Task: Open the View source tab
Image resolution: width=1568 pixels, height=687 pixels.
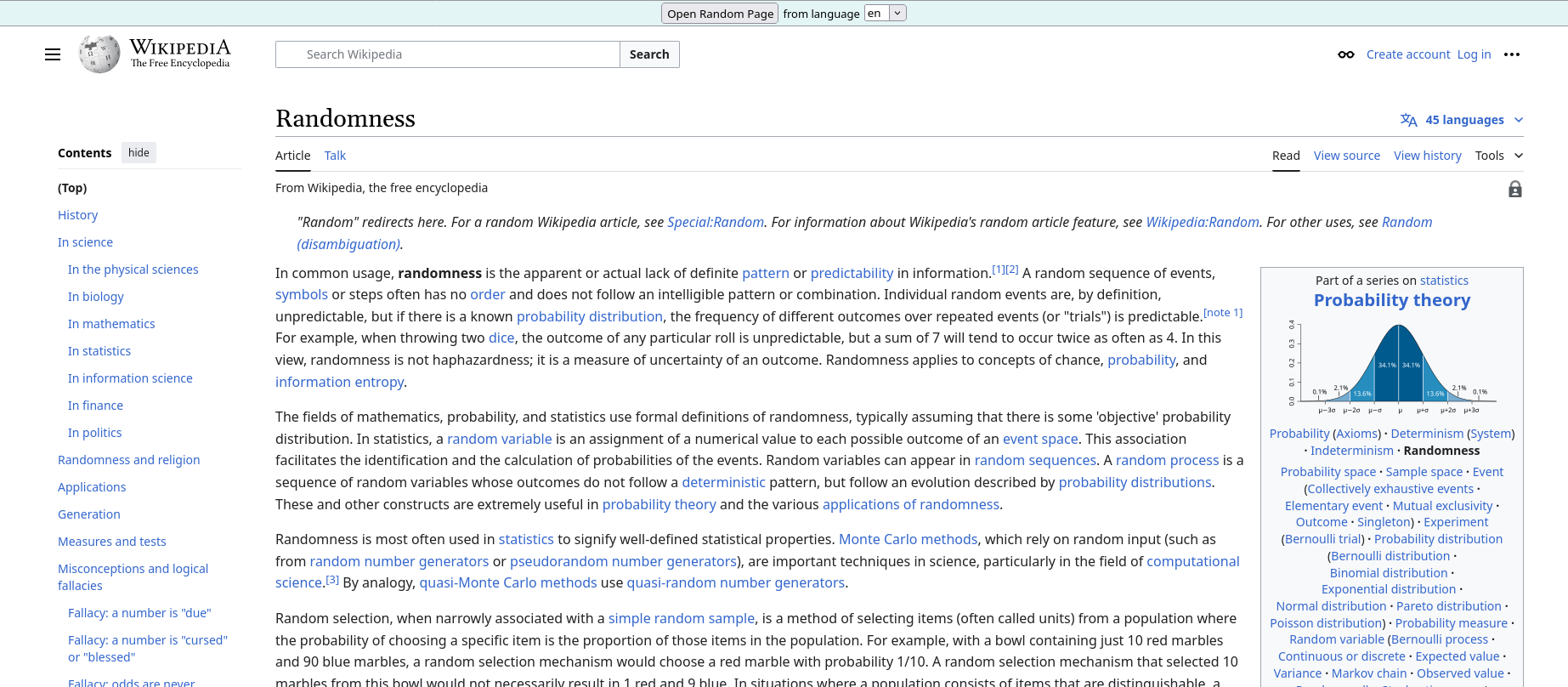Action: (x=1347, y=156)
